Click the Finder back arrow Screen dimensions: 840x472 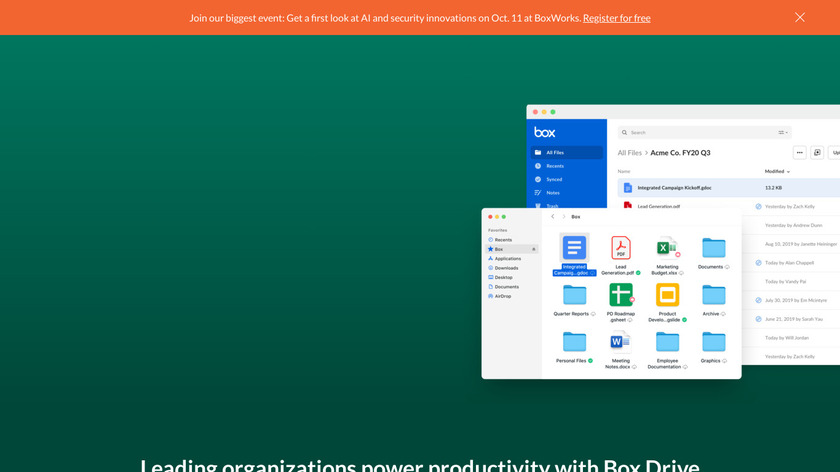pyautogui.click(x=553, y=216)
